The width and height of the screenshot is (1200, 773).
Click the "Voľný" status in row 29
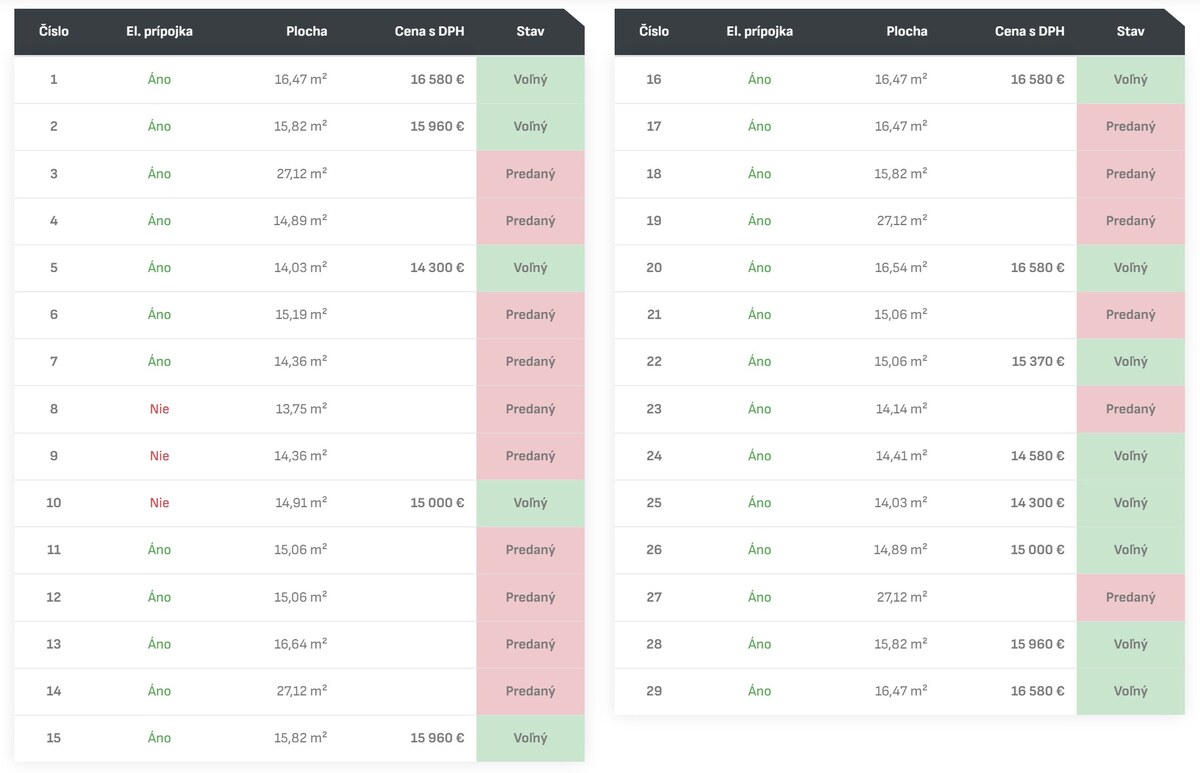[1130, 691]
